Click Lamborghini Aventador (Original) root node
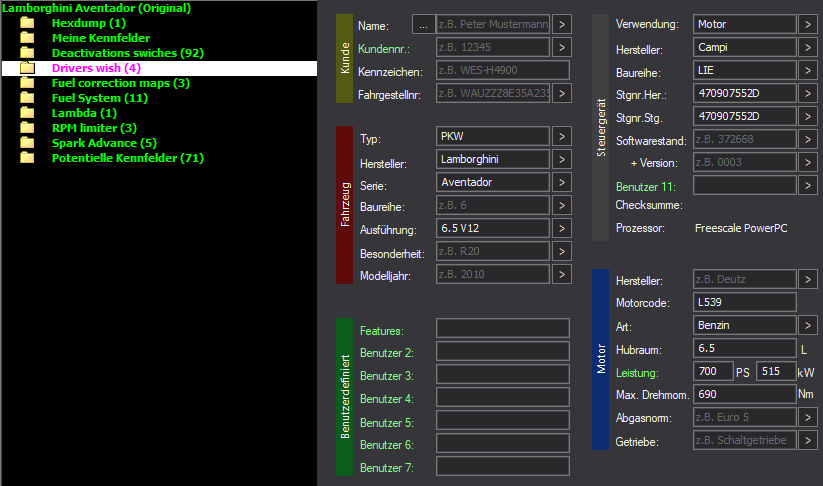 (97, 8)
